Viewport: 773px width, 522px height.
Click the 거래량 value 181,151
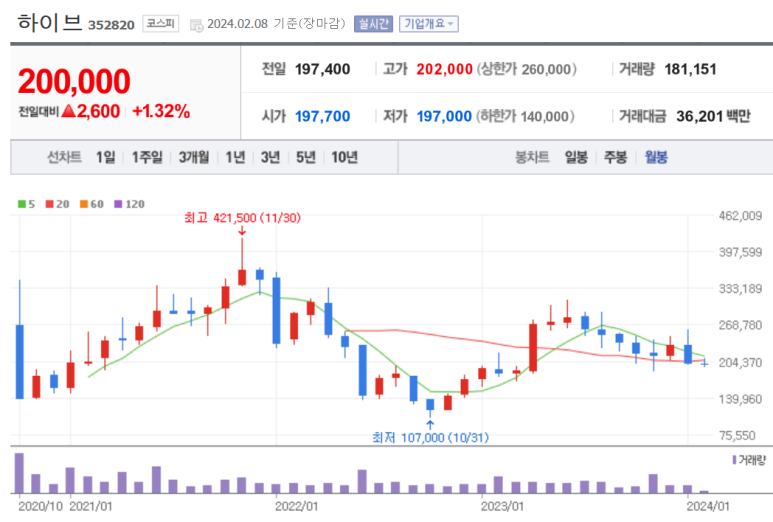click(690, 70)
